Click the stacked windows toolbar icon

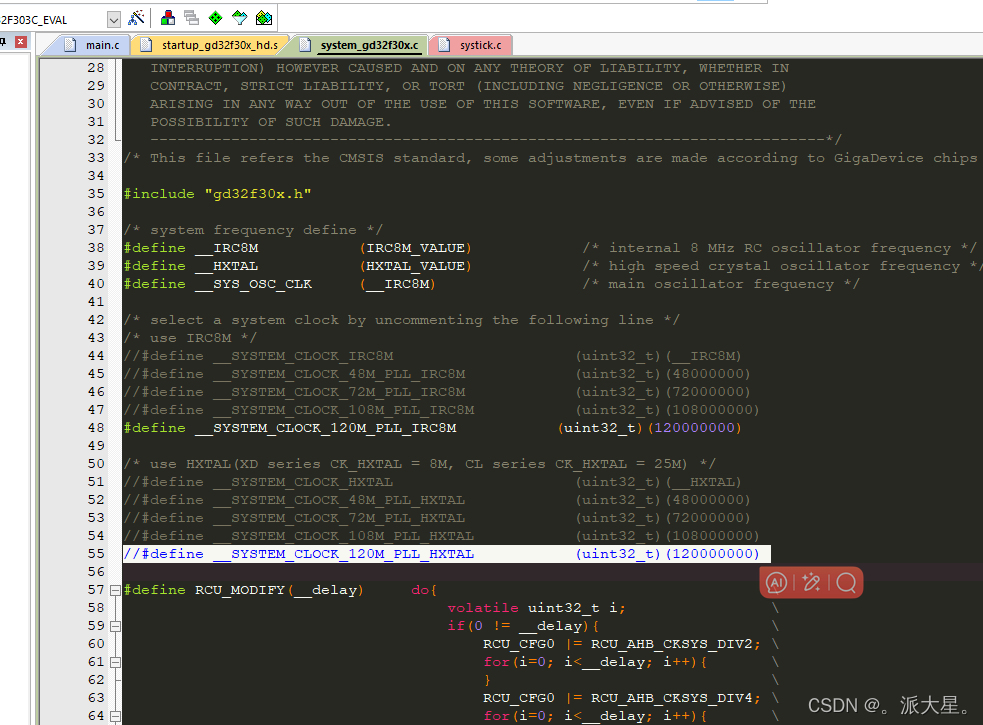(x=190, y=17)
